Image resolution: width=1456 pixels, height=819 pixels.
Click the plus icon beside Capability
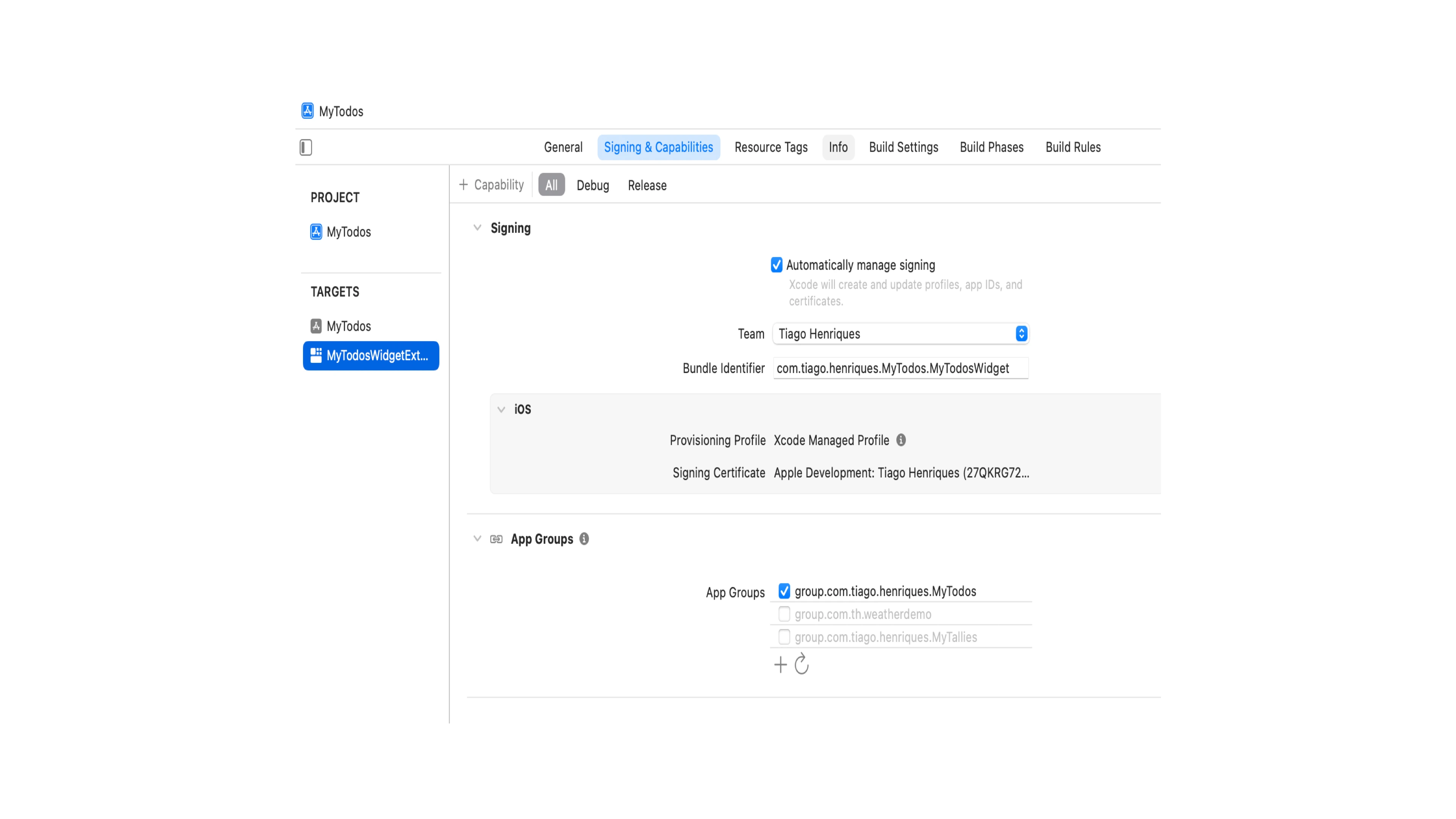tap(463, 185)
